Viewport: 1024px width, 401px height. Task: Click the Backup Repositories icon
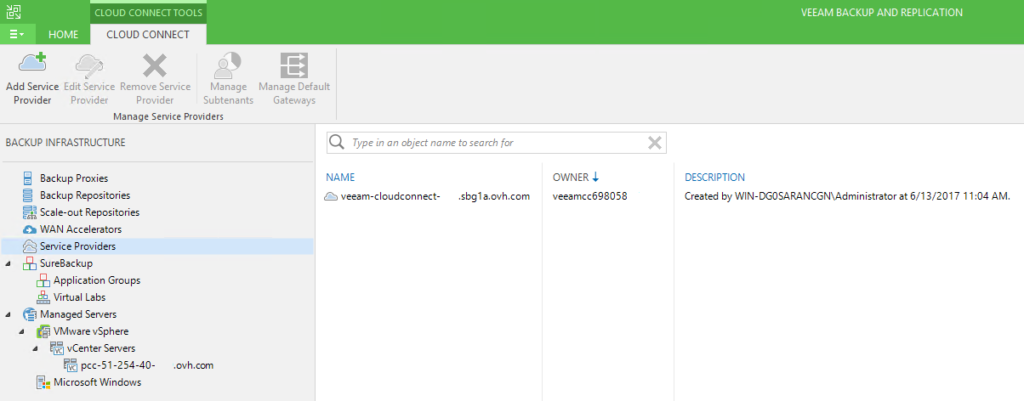tap(29, 195)
